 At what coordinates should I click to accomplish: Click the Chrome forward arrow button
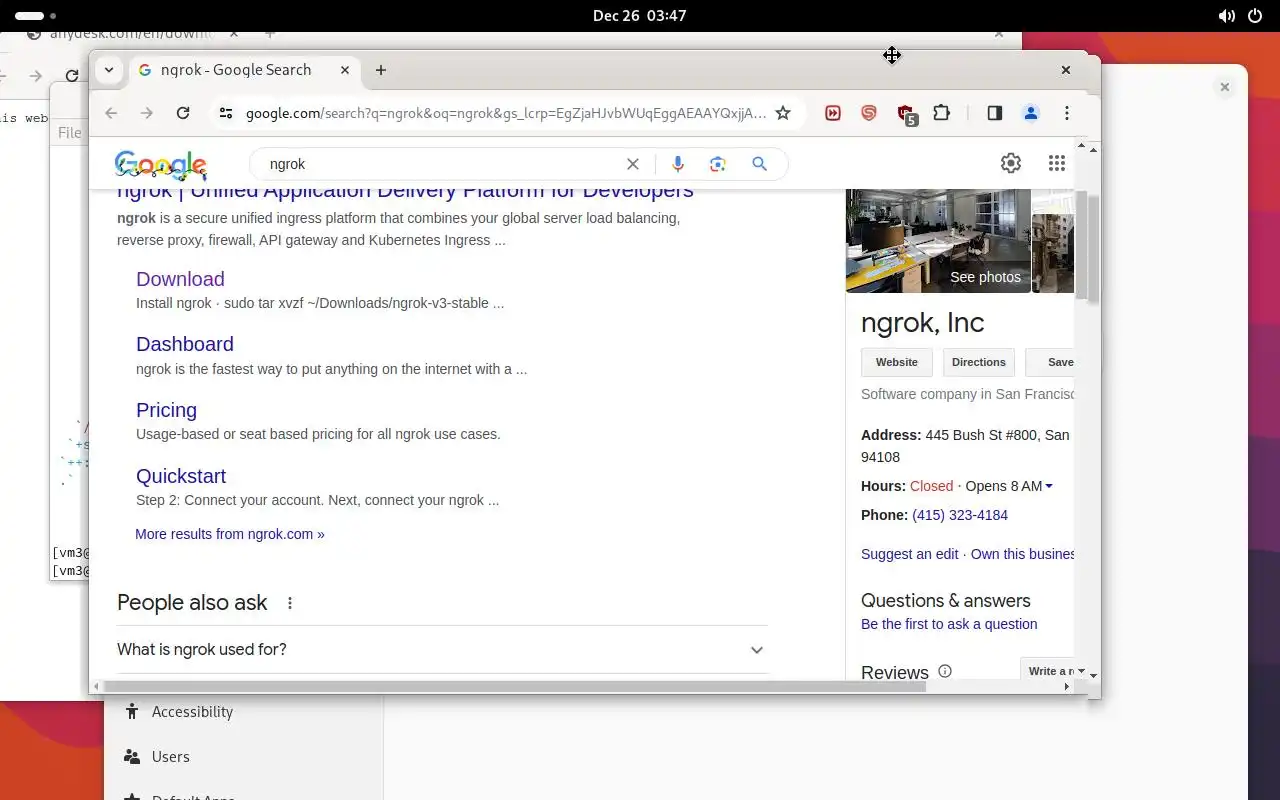(147, 113)
